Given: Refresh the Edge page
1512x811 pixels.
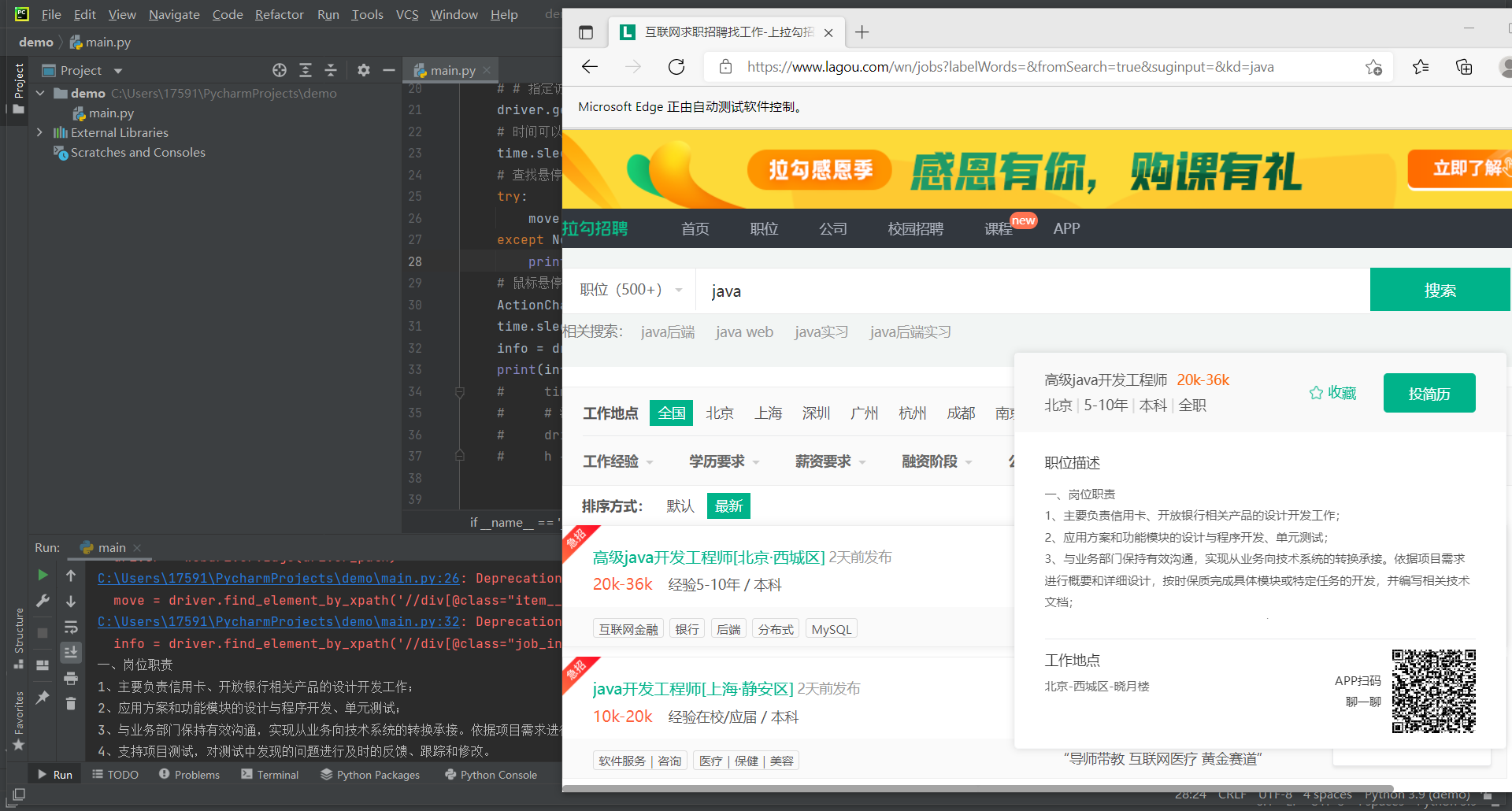Looking at the screenshot, I should (676, 67).
